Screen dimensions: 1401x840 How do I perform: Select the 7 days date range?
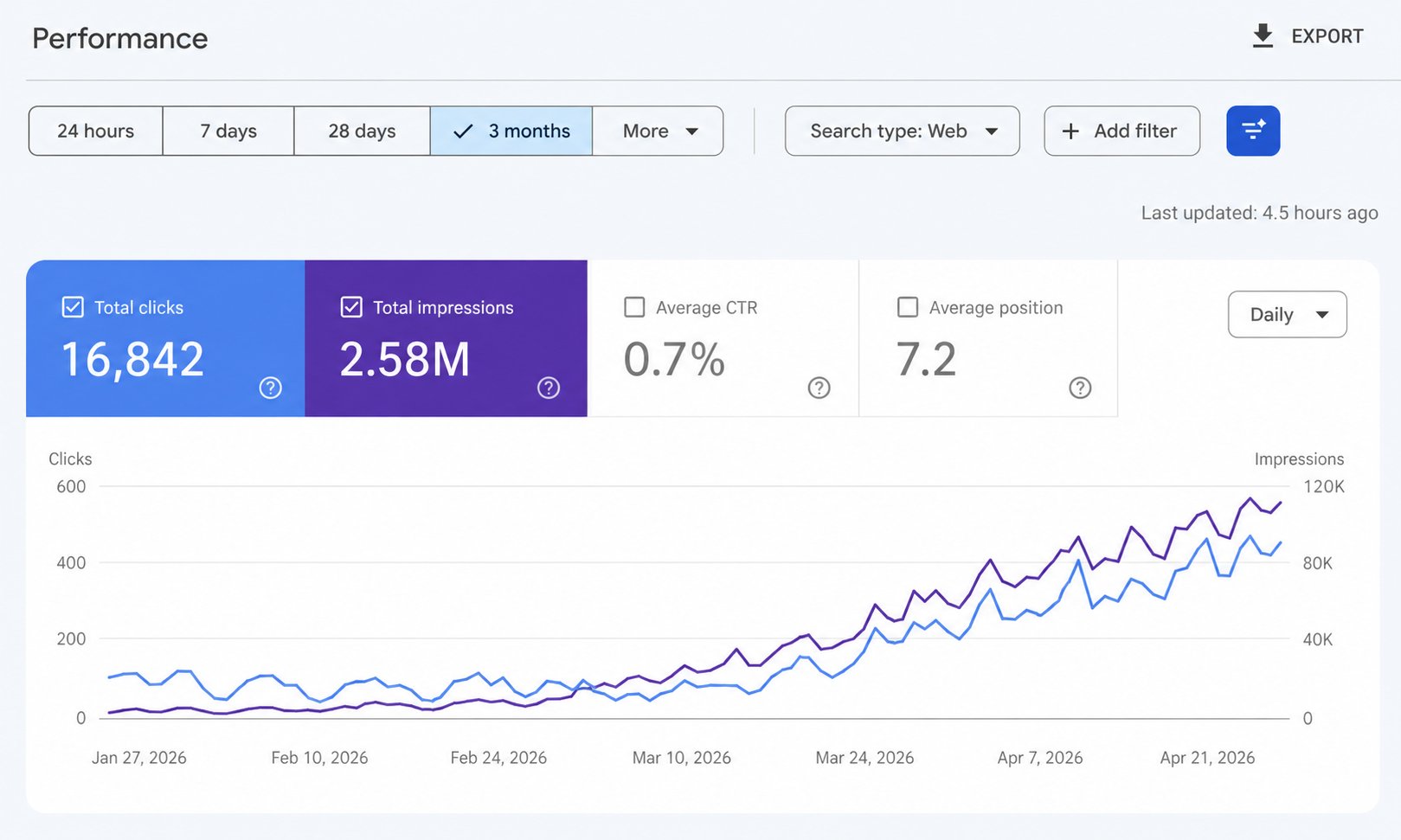(228, 131)
